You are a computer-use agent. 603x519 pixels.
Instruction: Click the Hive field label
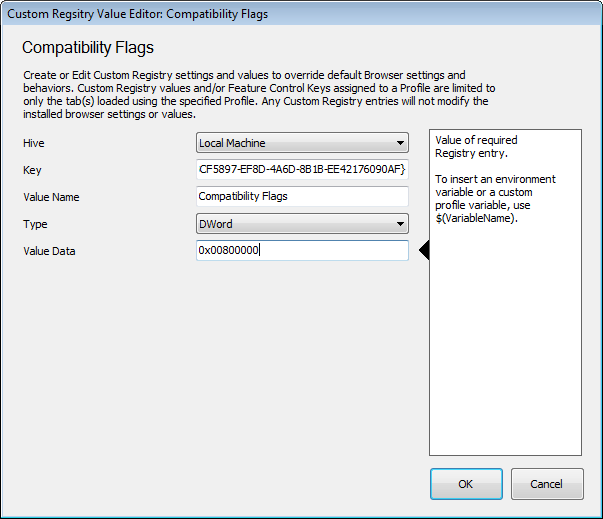tap(34, 143)
